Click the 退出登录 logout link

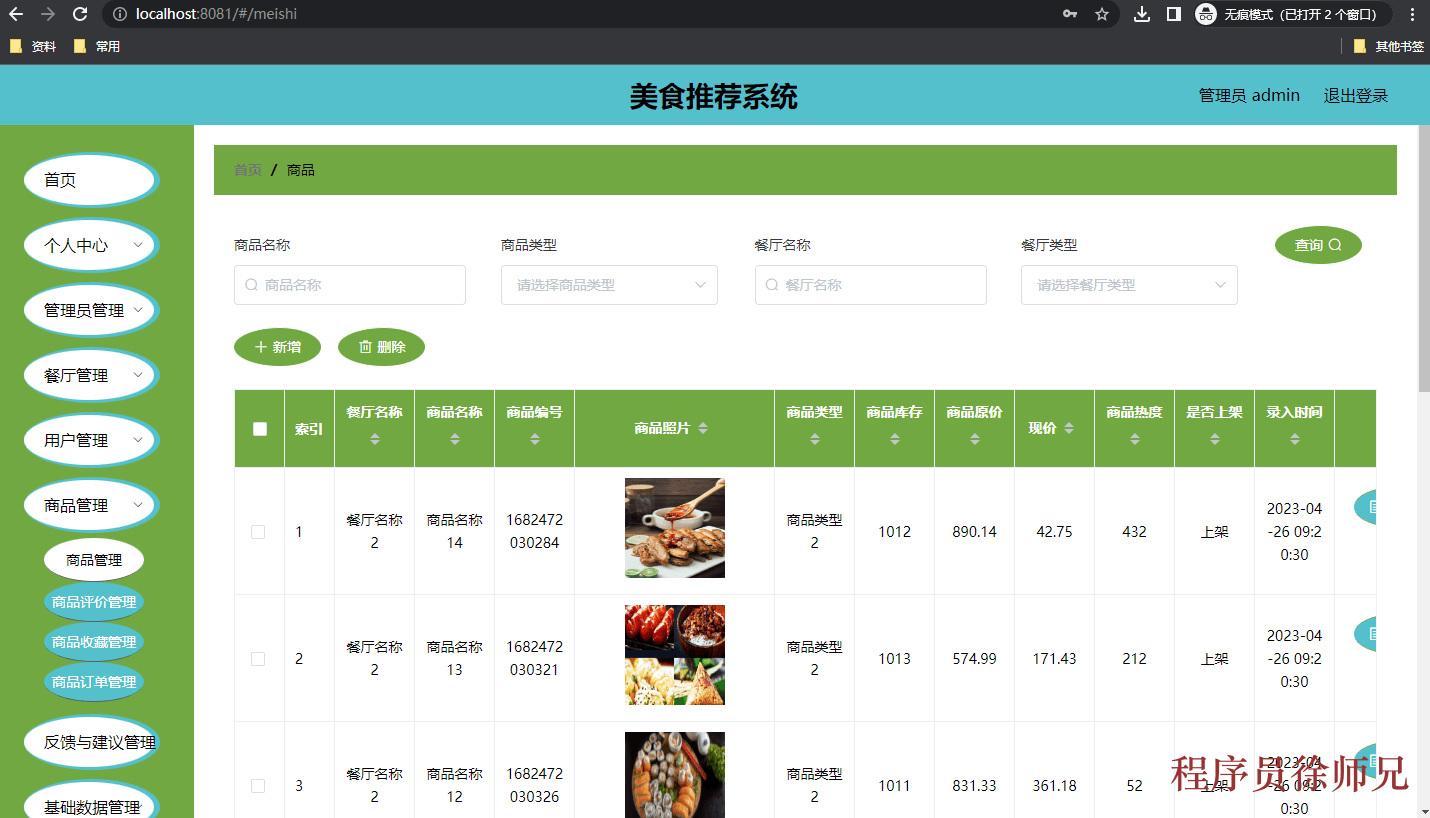tap(1356, 95)
